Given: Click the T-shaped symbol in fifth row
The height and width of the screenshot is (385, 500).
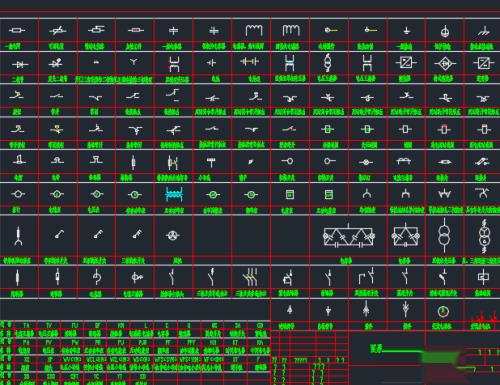Looking at the screenshot, I should pyautogui.click(x=211, y=162).
